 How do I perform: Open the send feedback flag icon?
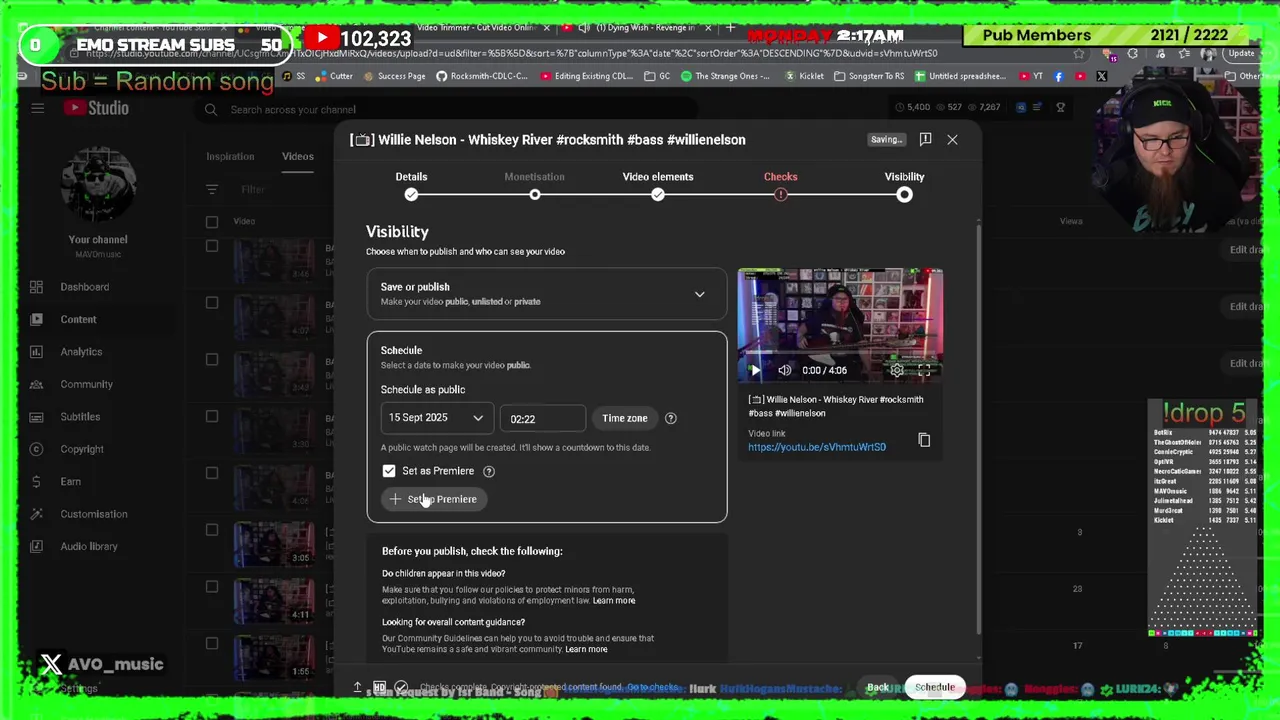pos(925,140)
